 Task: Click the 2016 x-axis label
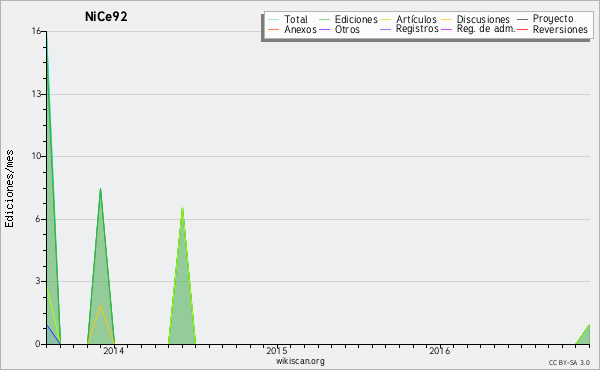[x=440, y=350]
